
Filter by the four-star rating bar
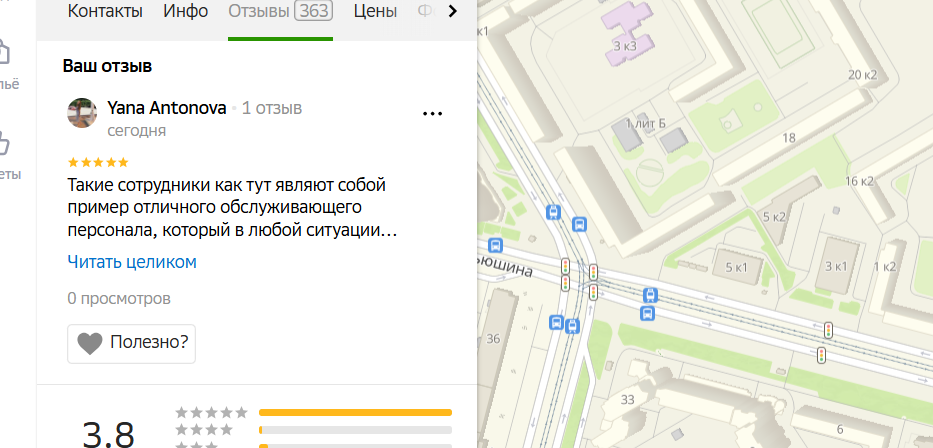click(355, 430)
